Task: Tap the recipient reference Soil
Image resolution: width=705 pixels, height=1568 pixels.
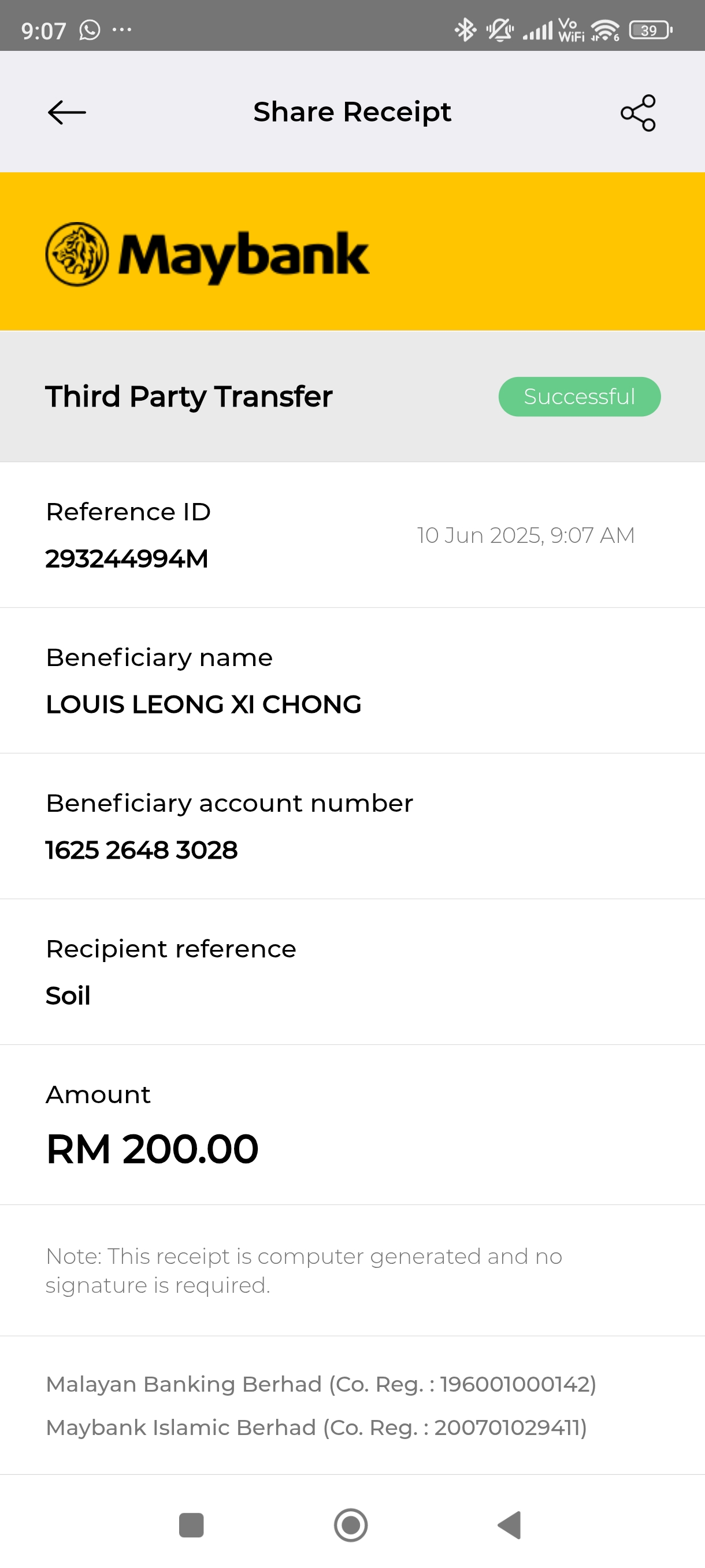Action: tap(68, 996)
